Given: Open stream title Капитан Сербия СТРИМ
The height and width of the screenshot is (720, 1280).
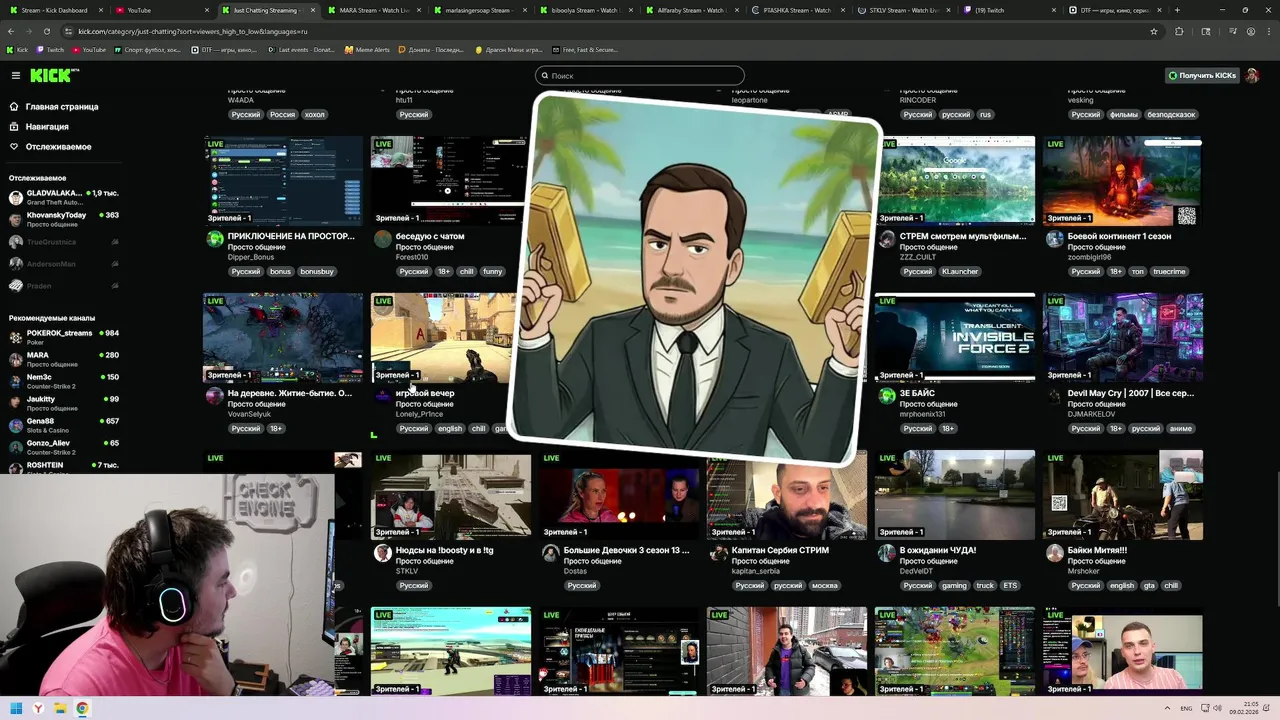Looking at the screenshot, I should (x=780, y=550).
